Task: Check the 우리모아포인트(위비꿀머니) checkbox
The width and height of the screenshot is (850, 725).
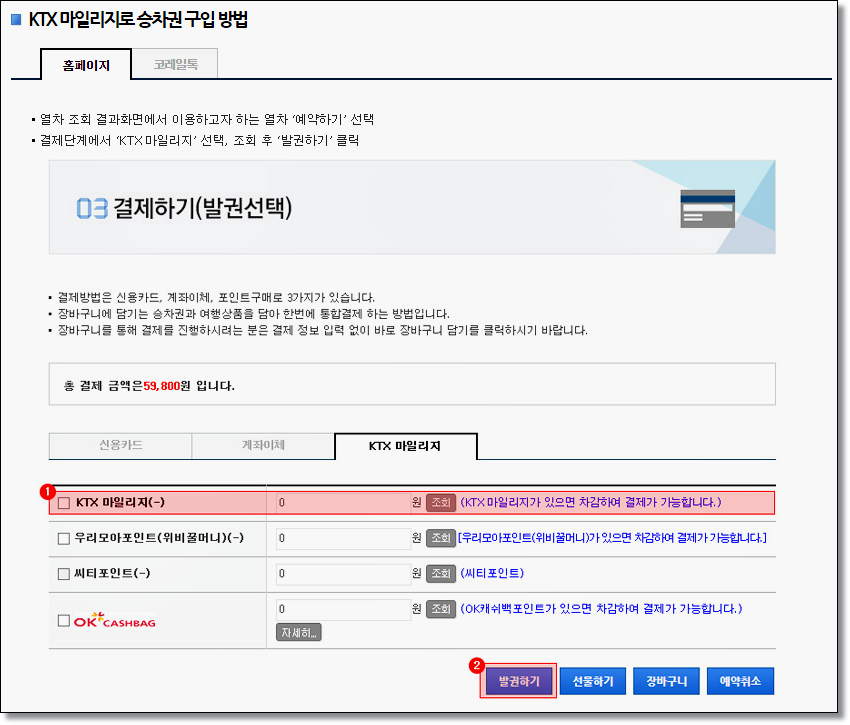Action: (x=64, y=538)
